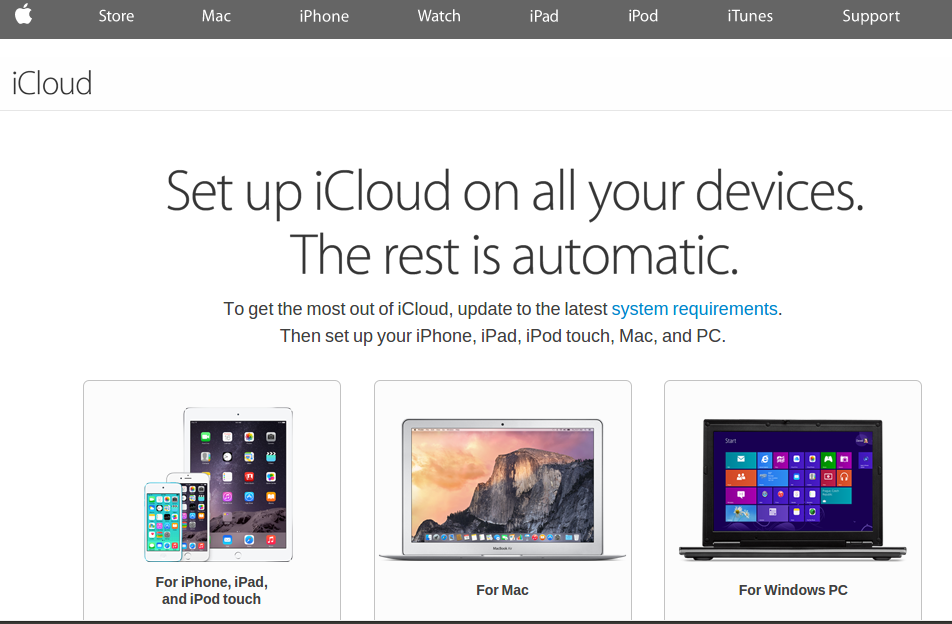Select the MacBook Air image

point(502,489)
